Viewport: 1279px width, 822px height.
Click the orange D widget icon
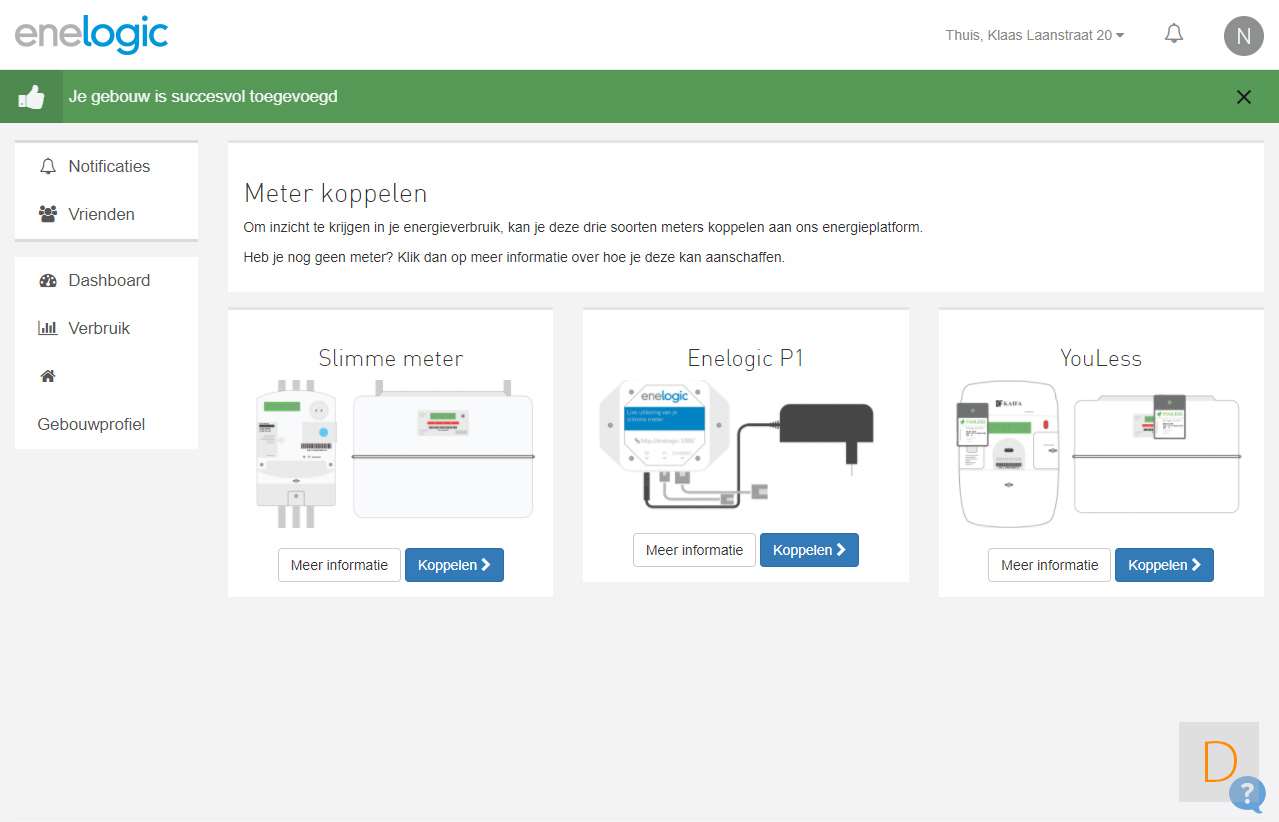click(x=1219, y=761)
